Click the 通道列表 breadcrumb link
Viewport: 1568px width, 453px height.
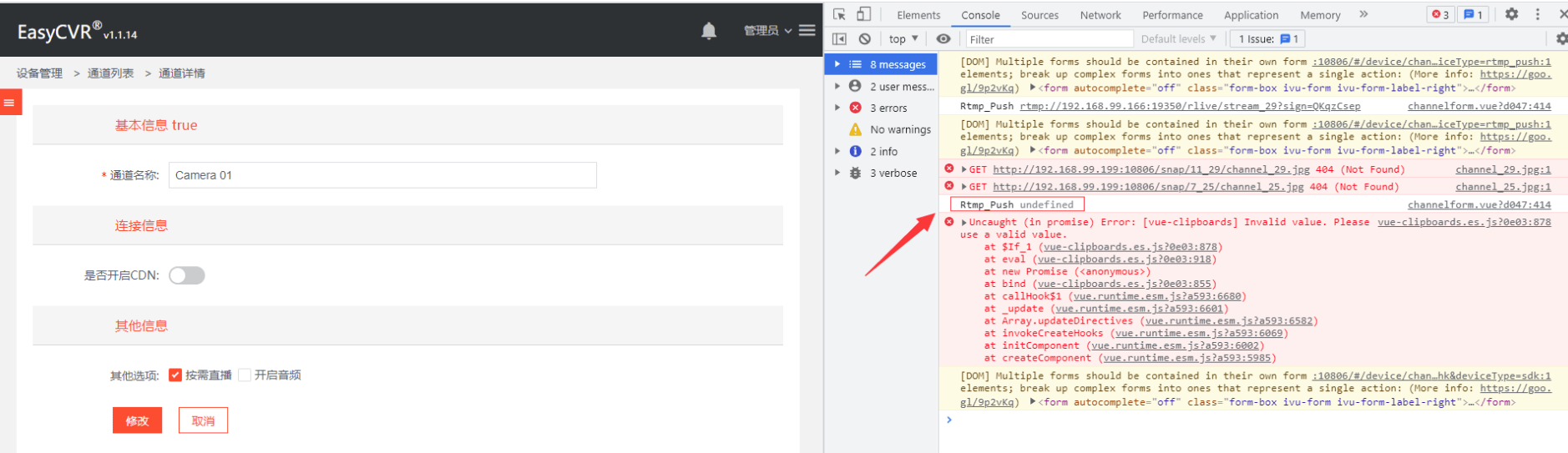pyautogui.click(x=110, y=73)
